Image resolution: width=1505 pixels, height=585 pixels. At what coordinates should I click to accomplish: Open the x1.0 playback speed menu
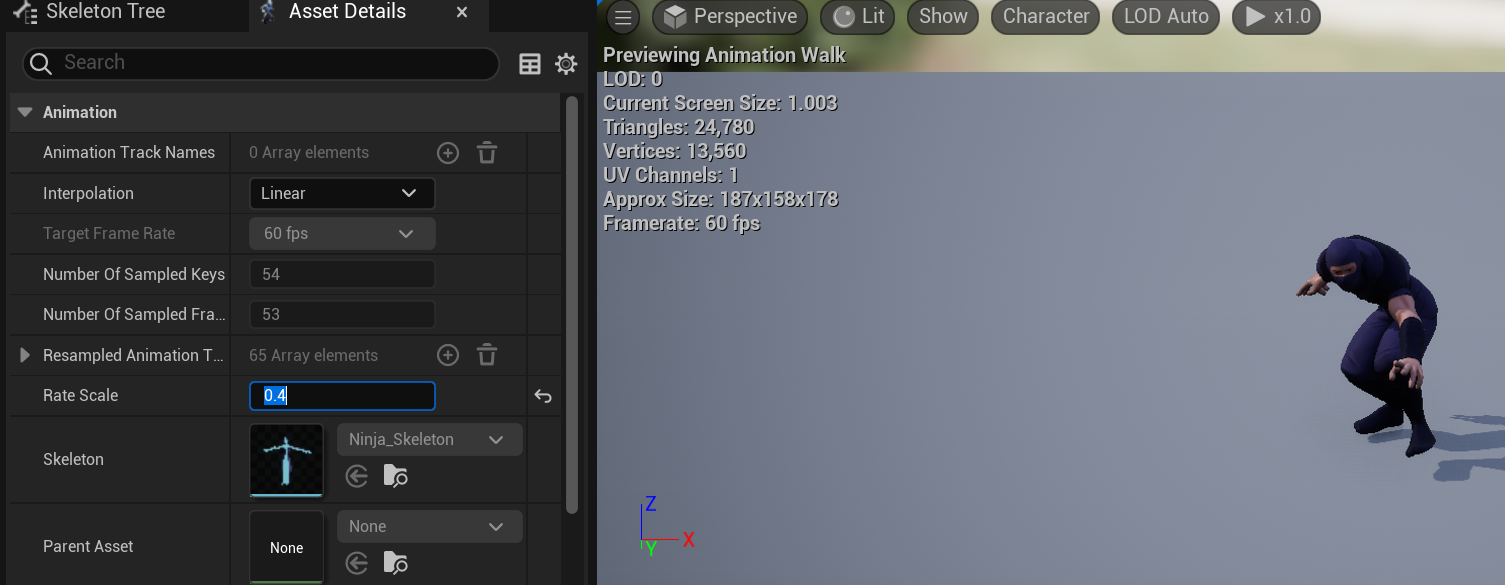point(1277,17)
